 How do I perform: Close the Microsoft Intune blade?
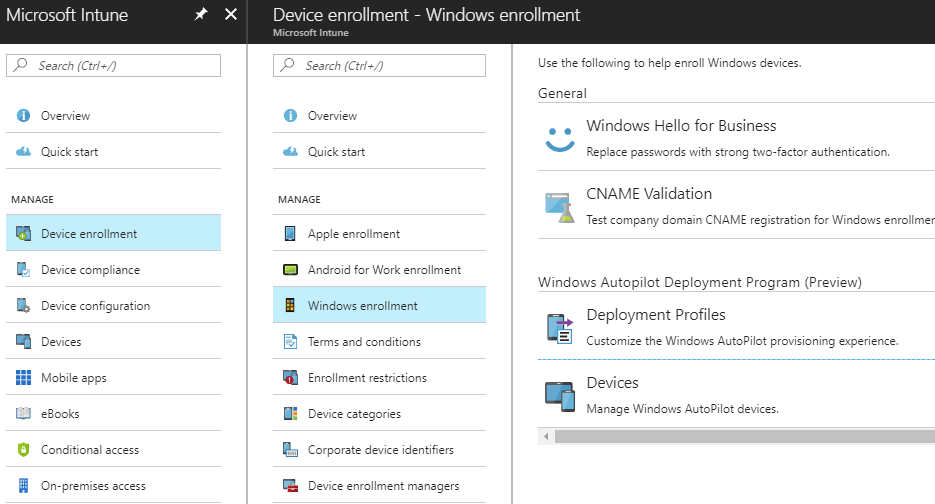[231, 15]
